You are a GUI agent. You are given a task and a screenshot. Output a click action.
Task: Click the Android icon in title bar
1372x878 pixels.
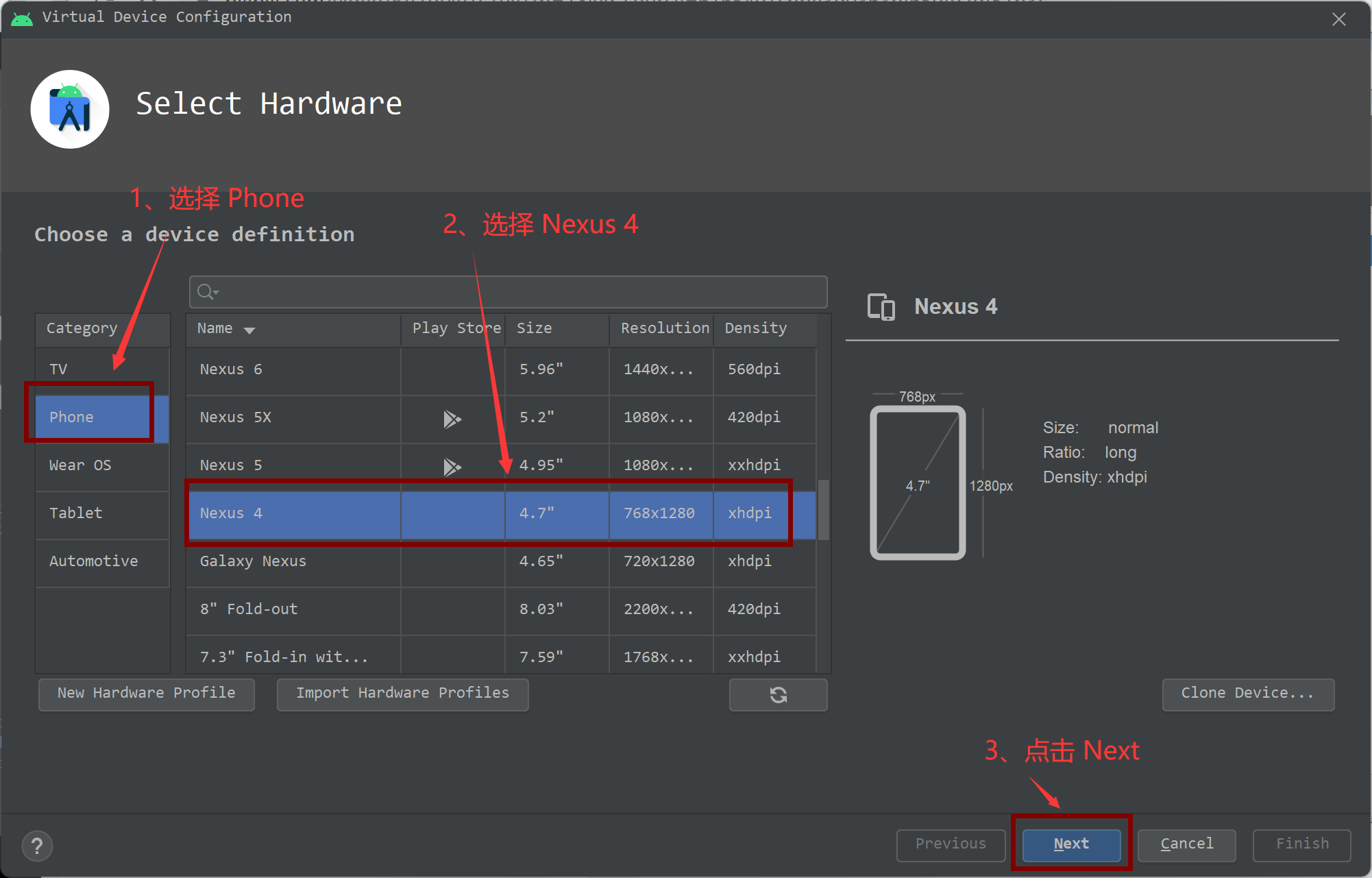(x=22, y=19)
